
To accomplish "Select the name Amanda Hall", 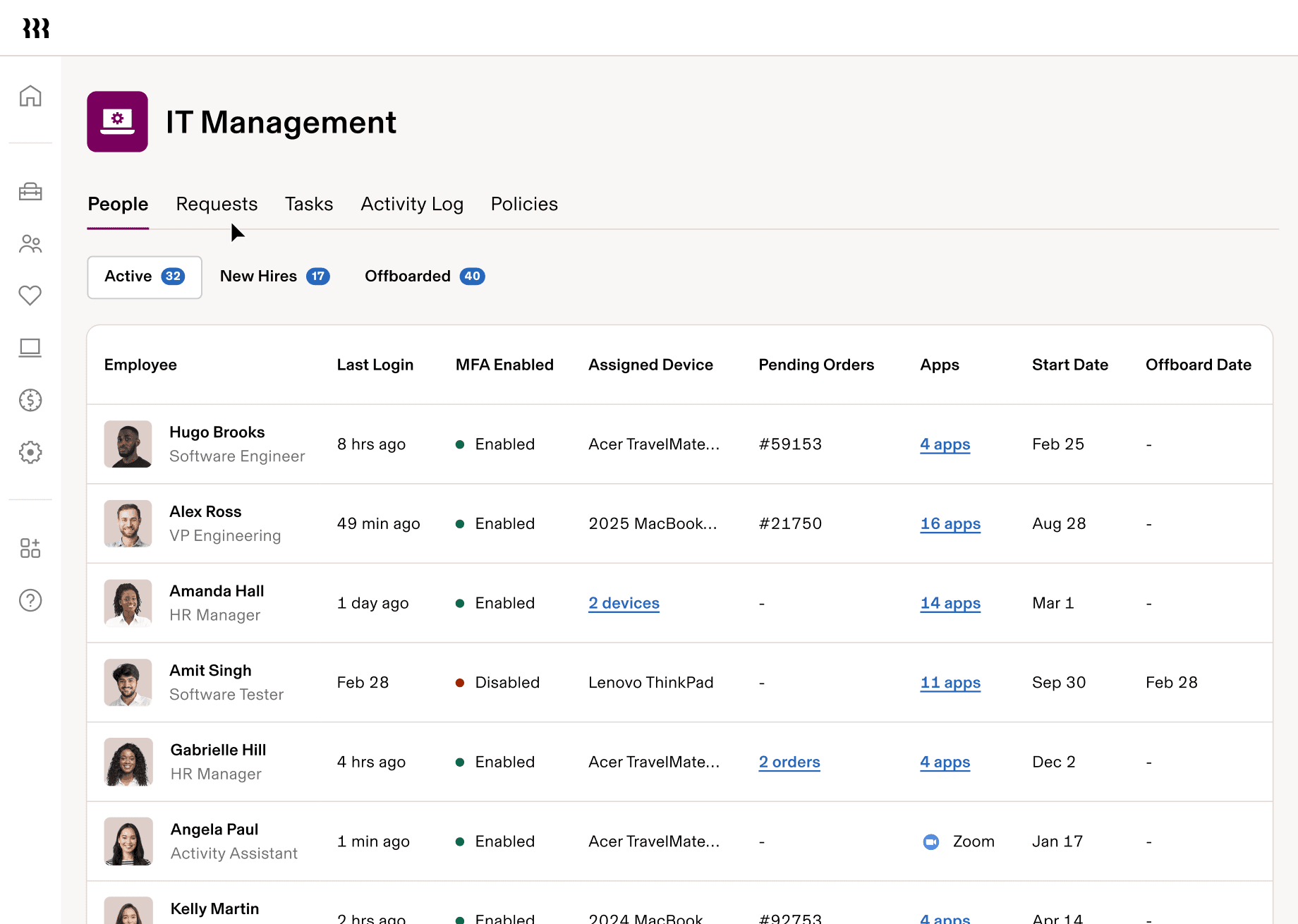I will point(217,591).
